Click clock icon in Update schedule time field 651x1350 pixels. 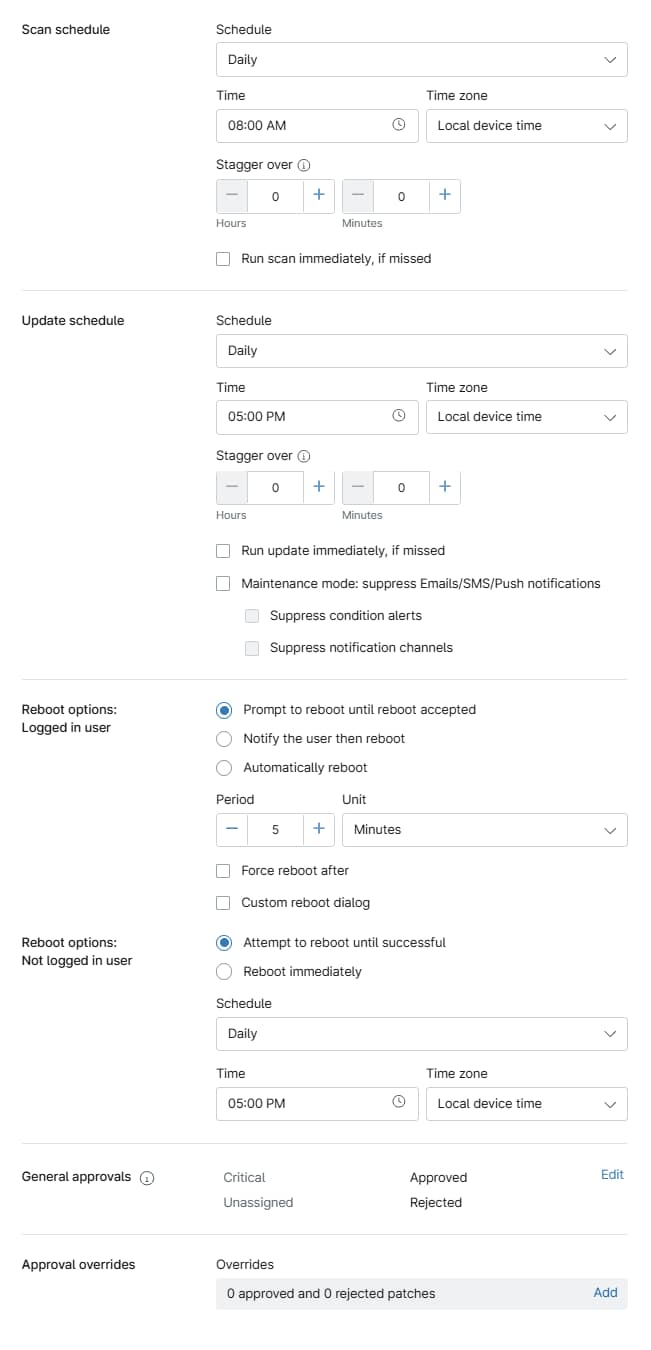pyautogui.click(x=399, y=416)
